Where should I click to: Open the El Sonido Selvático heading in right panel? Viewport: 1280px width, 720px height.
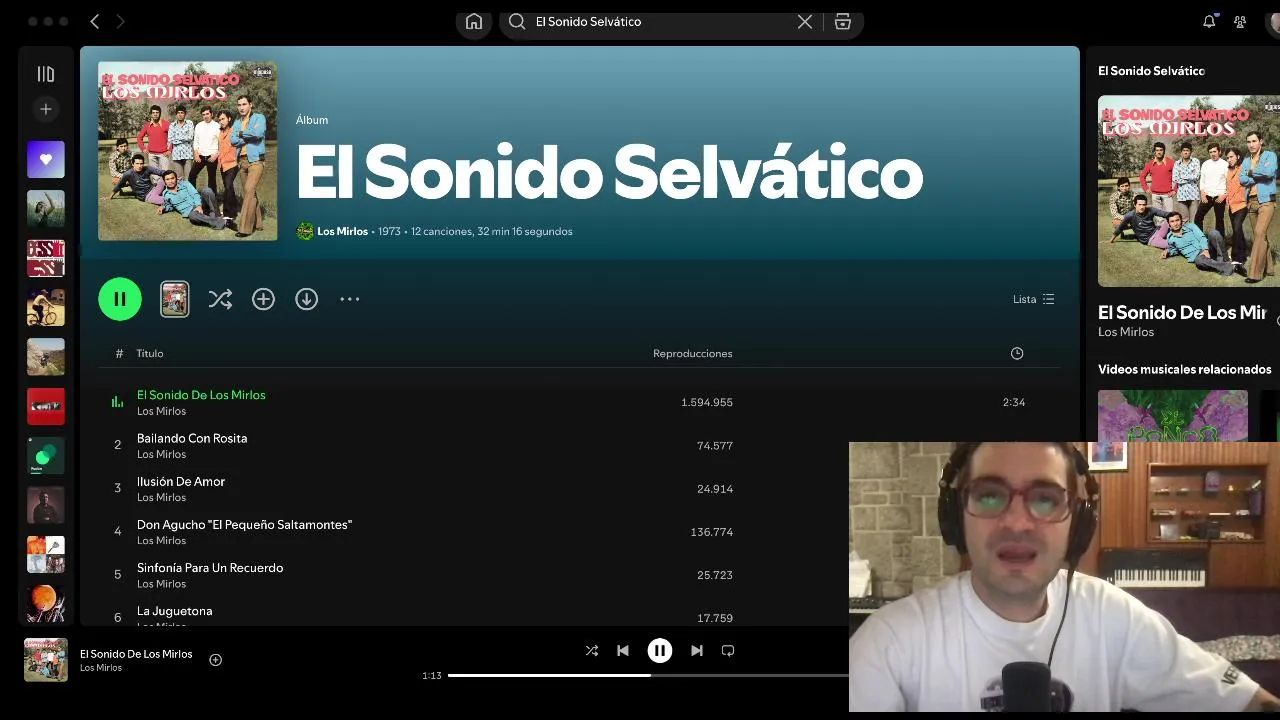[1151, 71]
